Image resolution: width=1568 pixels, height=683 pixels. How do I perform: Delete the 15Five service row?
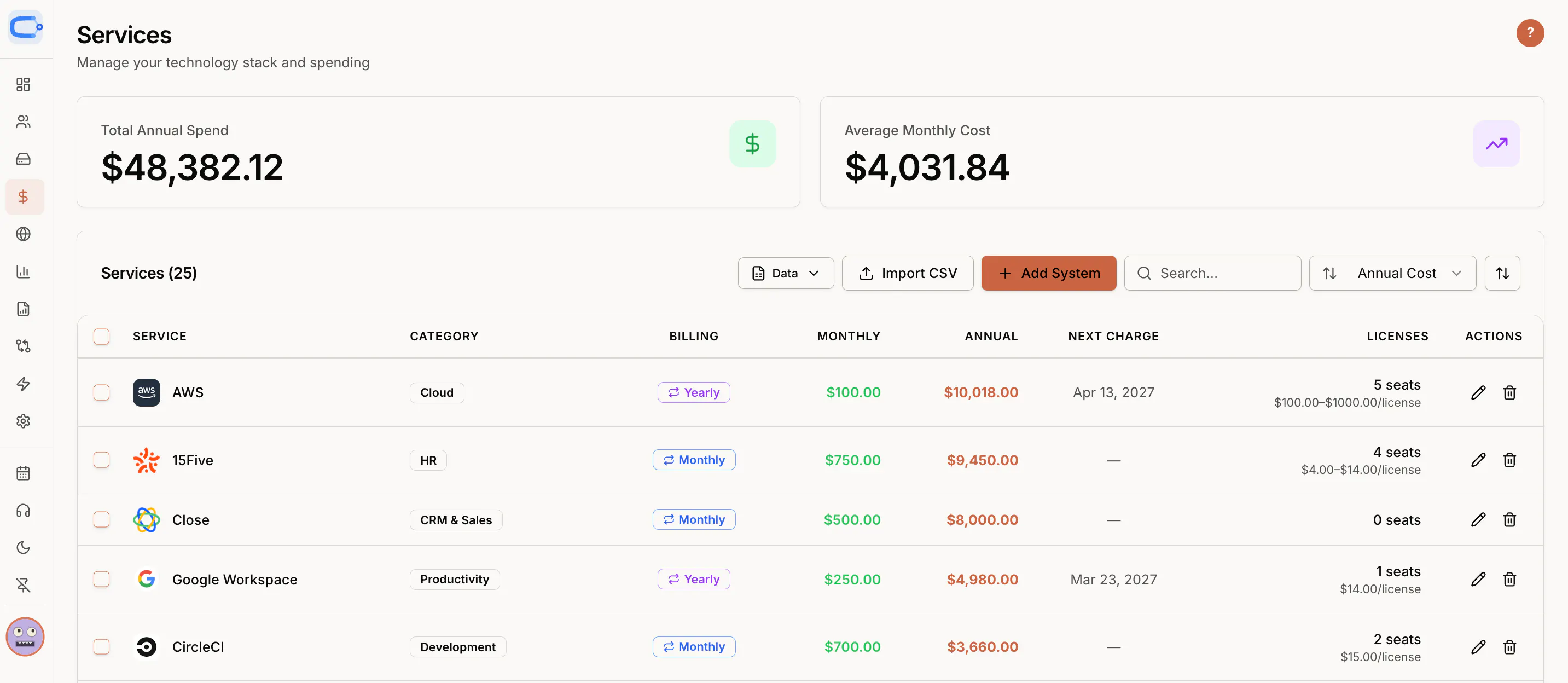1509,460
